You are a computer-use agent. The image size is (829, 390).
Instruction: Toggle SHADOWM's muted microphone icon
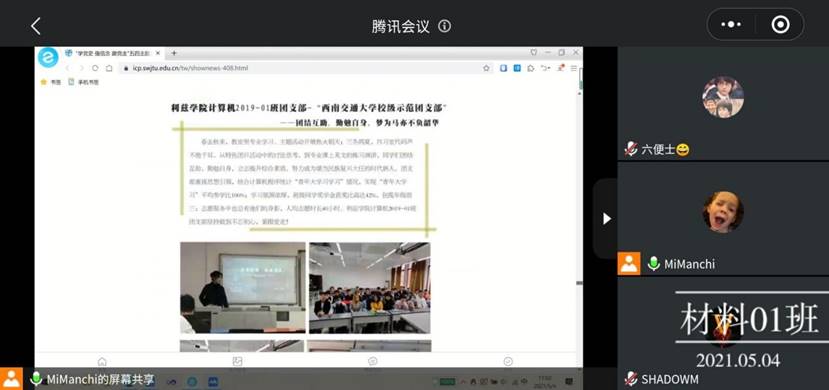pos(631,378)
